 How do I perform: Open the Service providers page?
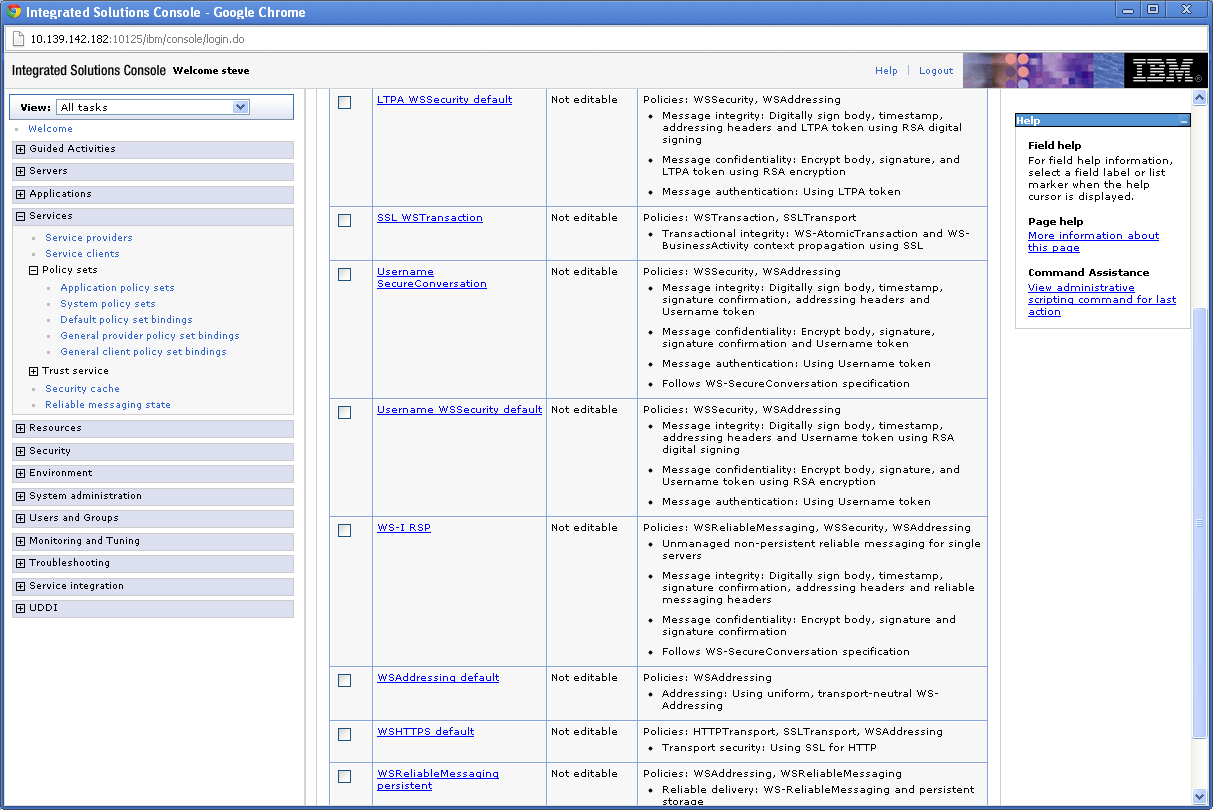tap(88, 237)
